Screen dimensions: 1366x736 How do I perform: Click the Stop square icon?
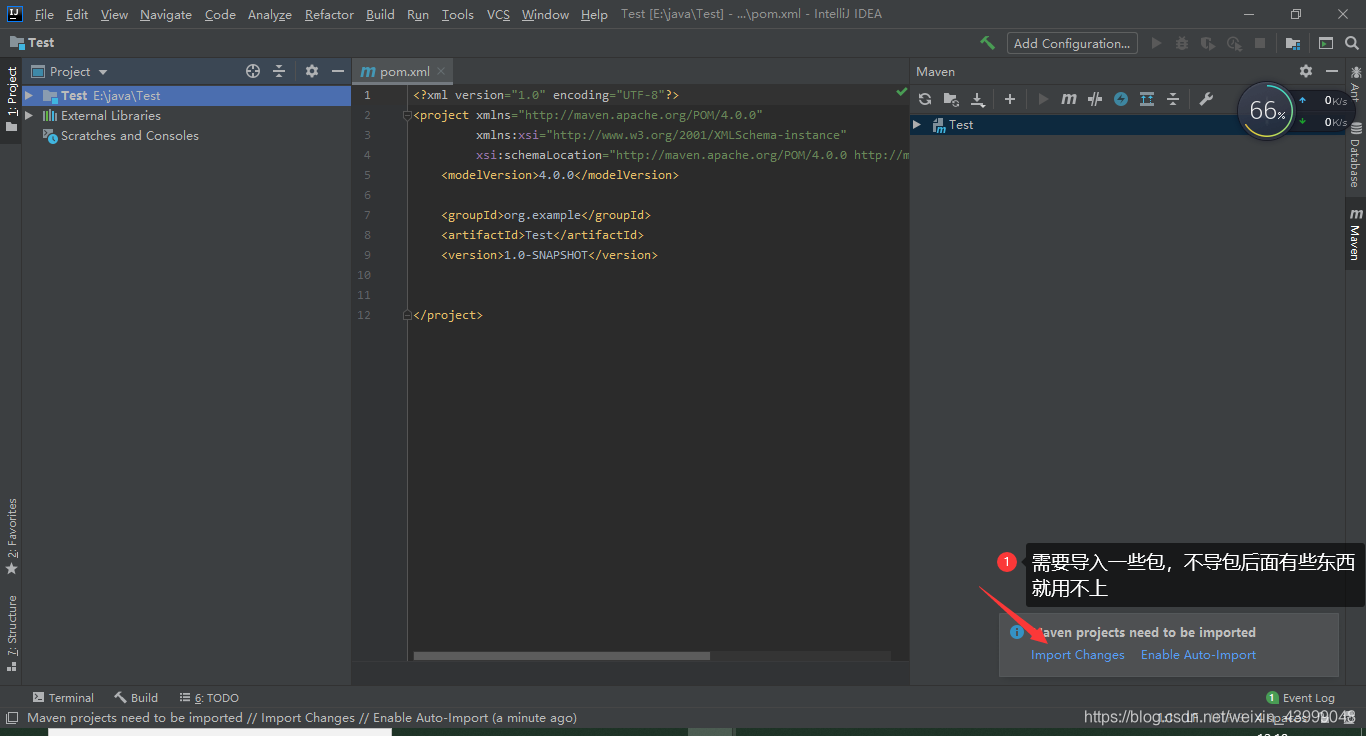pos(1260,43)
